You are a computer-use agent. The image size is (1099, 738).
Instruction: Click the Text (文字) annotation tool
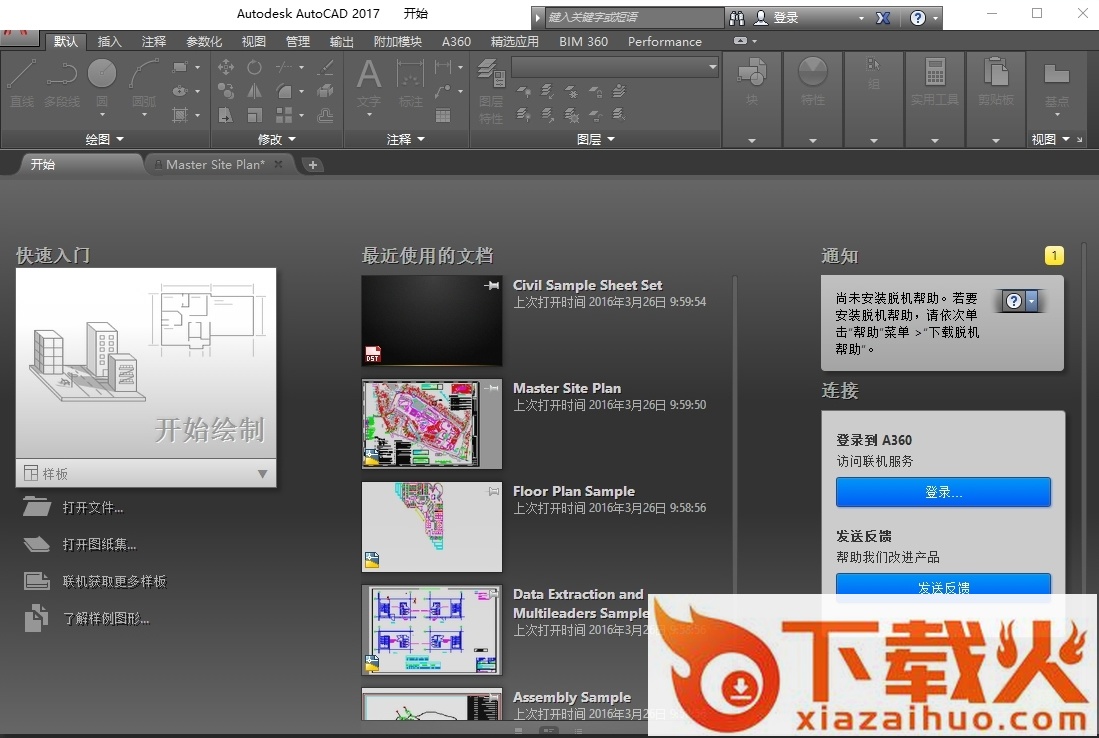point(369,82)
